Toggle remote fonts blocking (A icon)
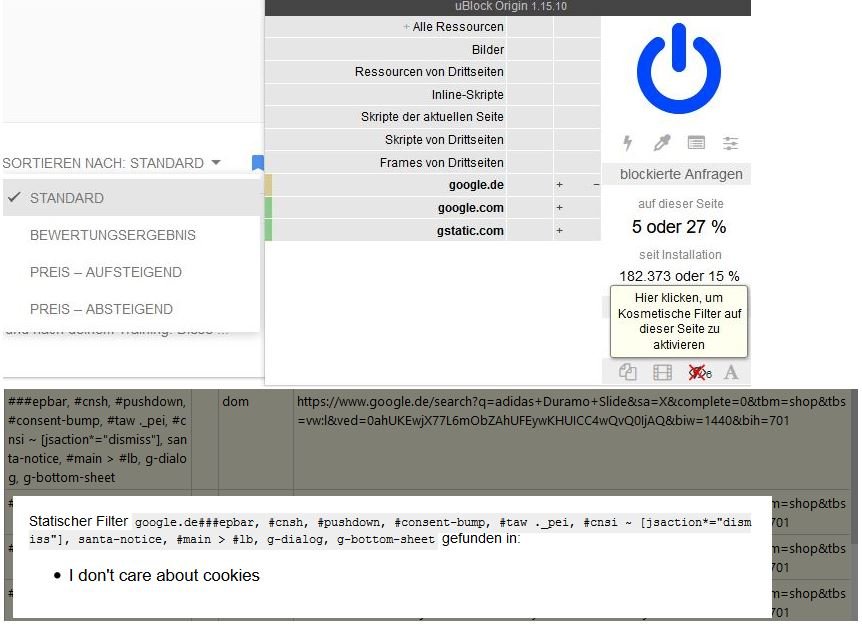The width and height of the screenshot is (862, 625). [x=731, y=372]
